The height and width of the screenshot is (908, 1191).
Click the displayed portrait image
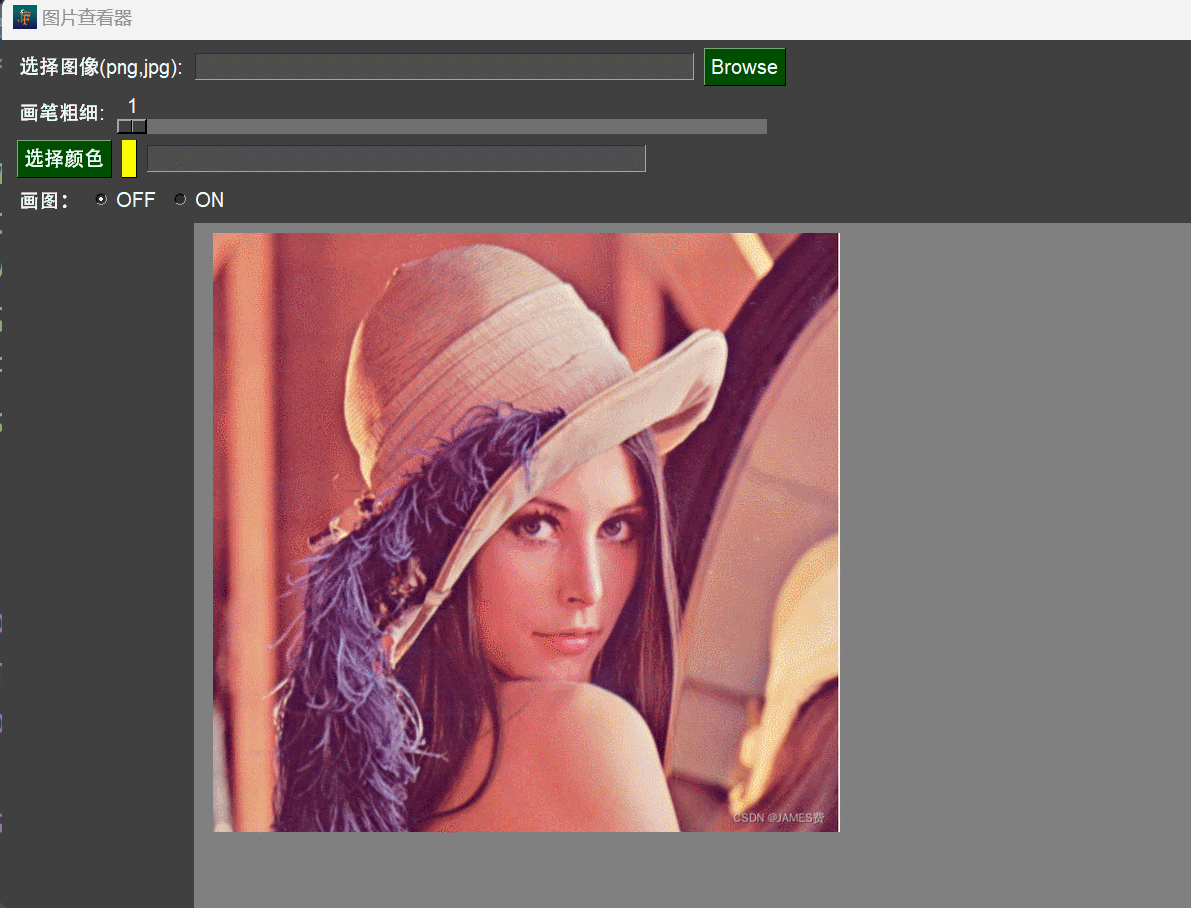(x=526, y=533)
